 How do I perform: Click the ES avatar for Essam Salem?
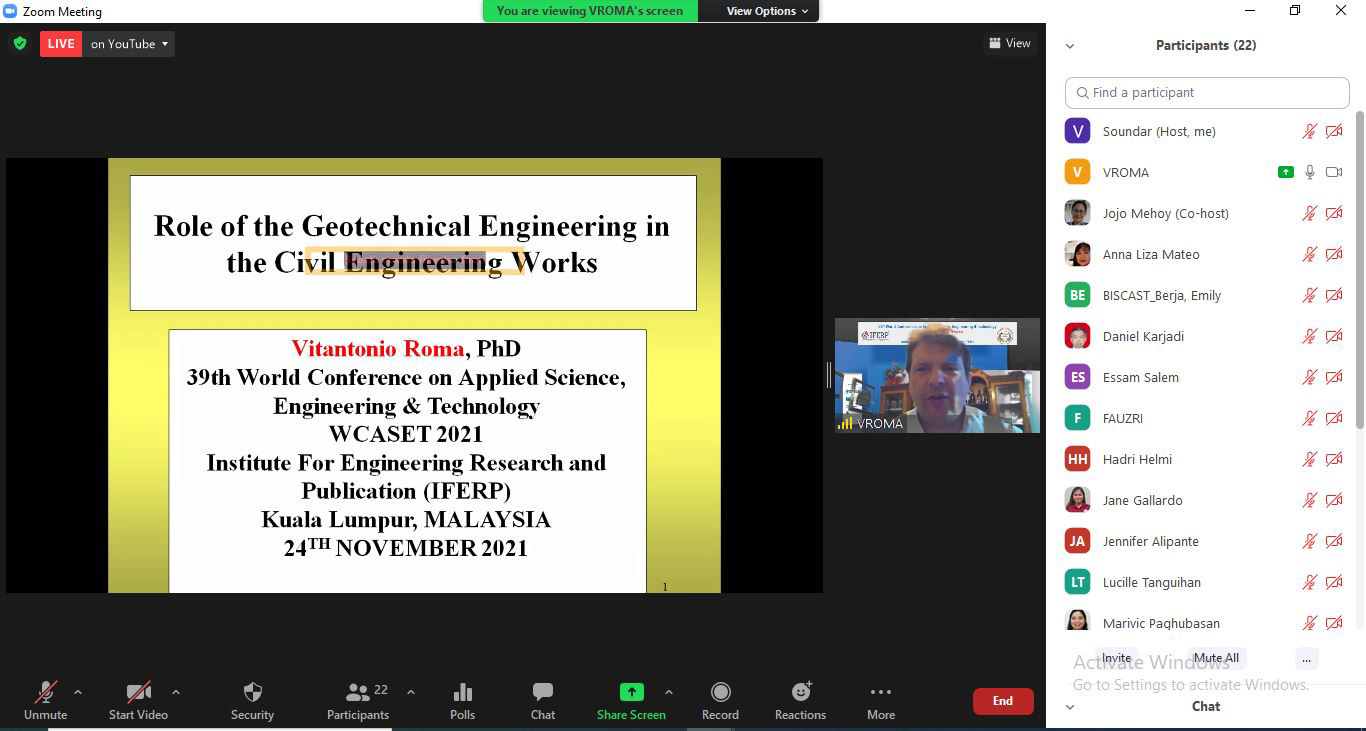pos(1077,377)
